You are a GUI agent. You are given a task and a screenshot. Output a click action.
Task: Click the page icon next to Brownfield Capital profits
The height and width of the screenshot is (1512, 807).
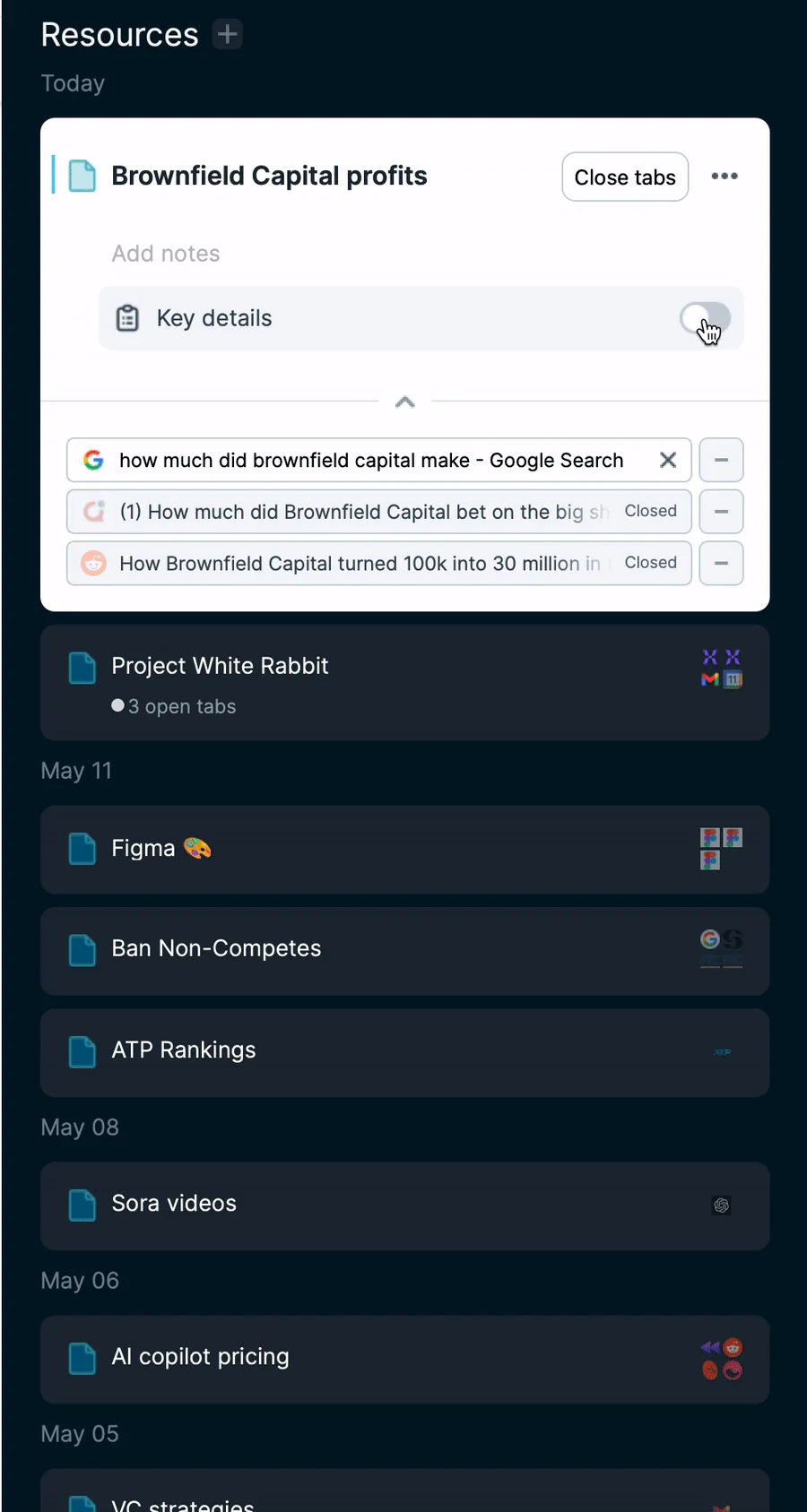[x=82, y=177]
